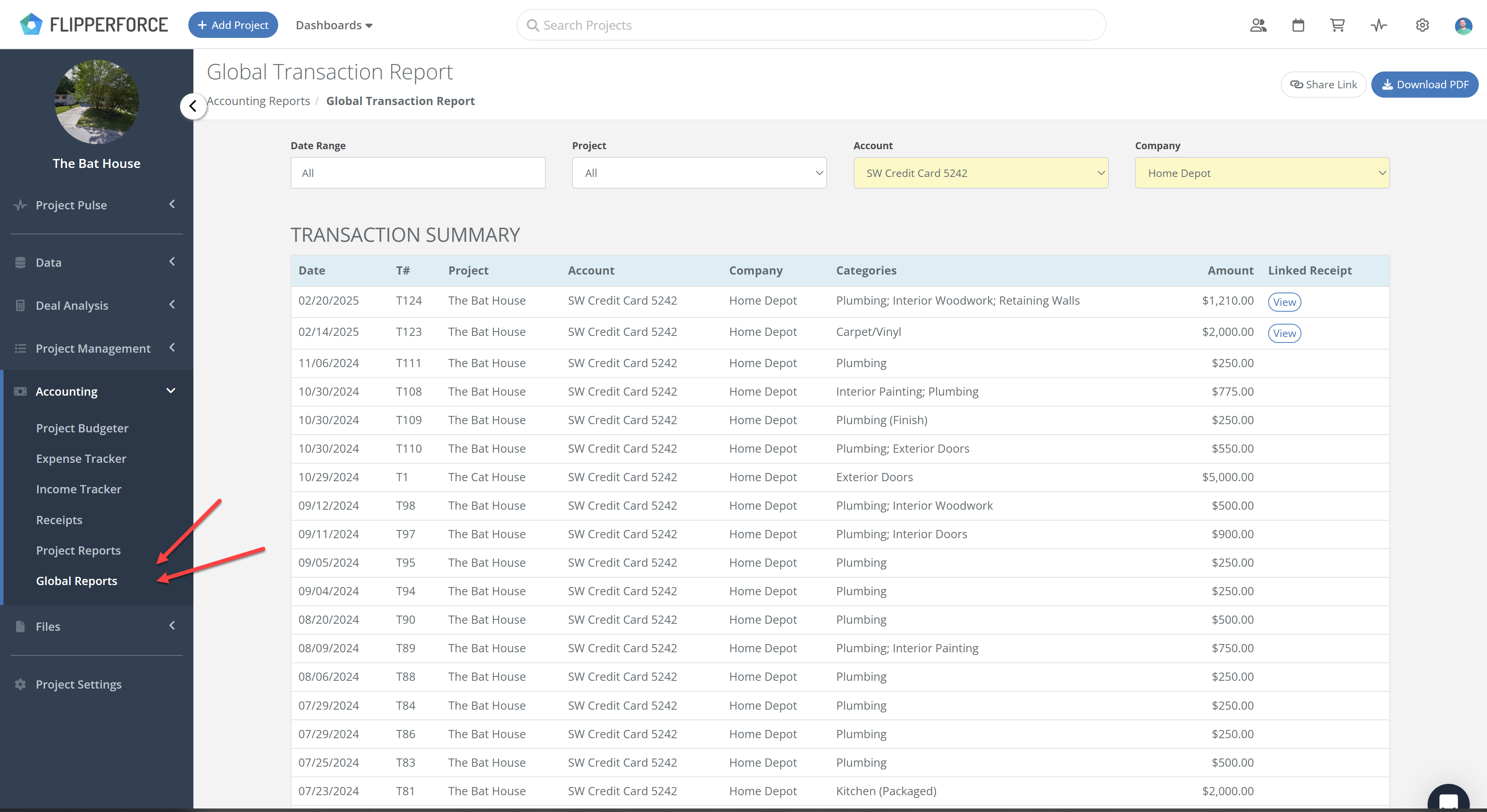The height and width of the screenshot is (812, 1487).
Task: Open the calendar icon in header
Action: [x=1298, y=25]
